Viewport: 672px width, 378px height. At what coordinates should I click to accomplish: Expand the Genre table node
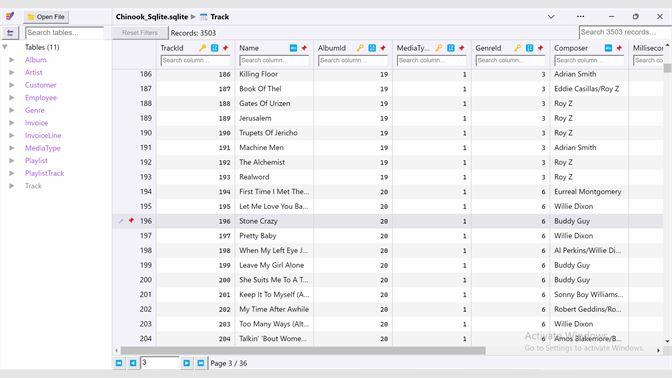(x=12, y=110)
